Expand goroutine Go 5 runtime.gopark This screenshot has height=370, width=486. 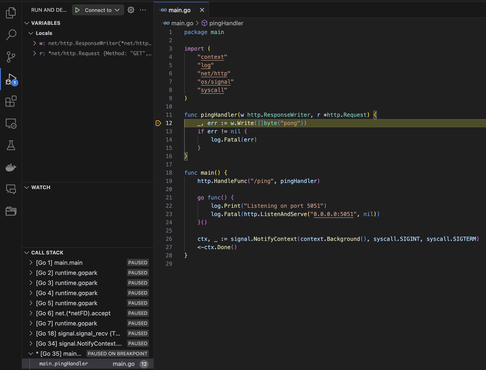point(31,303)
